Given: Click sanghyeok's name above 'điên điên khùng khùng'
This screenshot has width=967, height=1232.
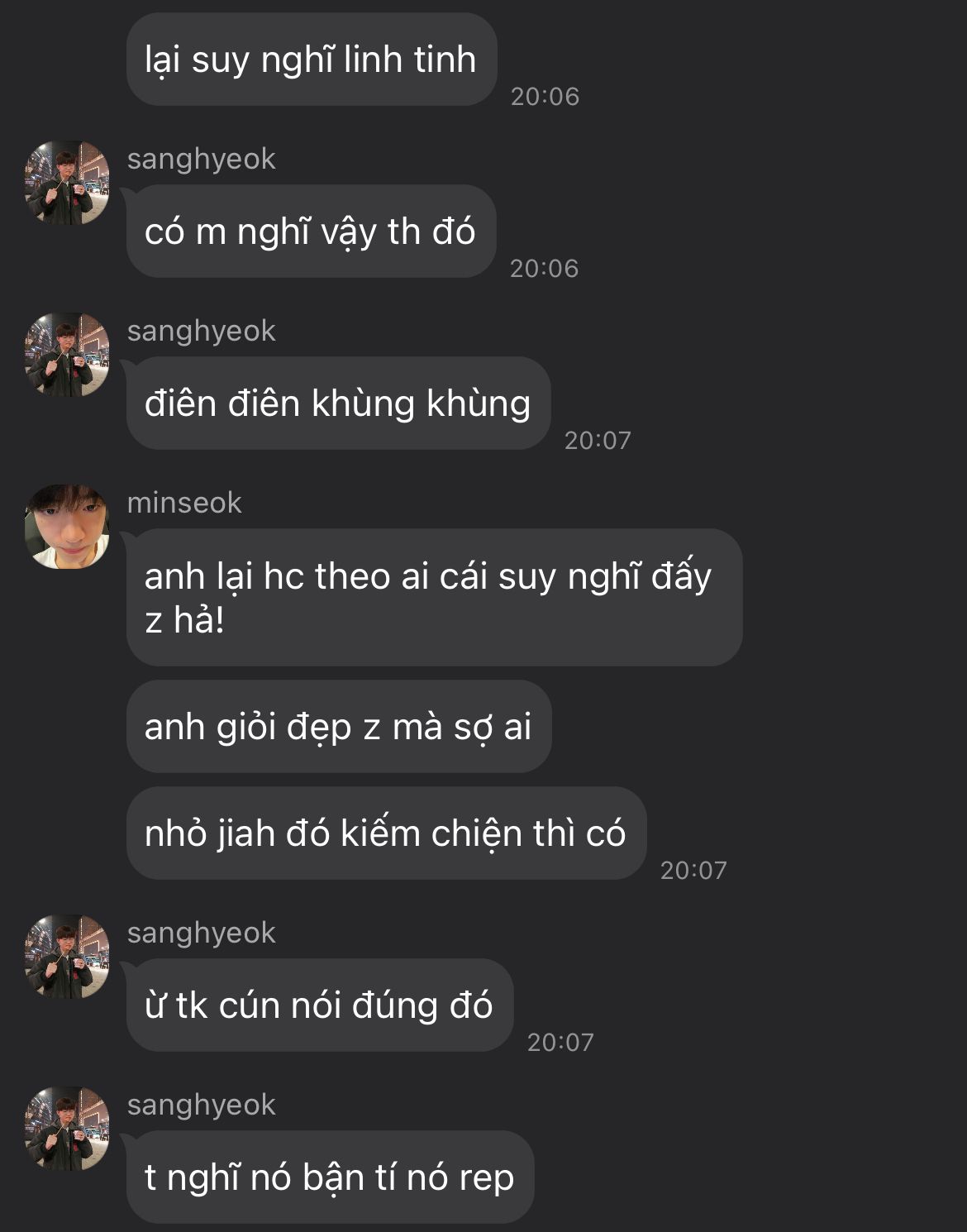Looking at the screenshot, I should click(x=202, y=331).
